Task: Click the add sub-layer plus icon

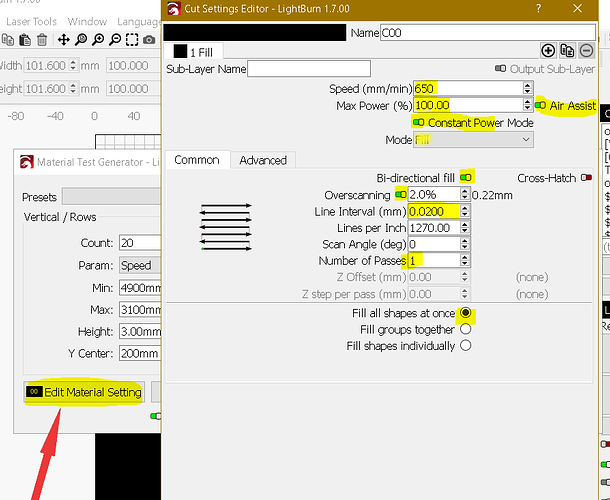Action: (x=548, y=50)
